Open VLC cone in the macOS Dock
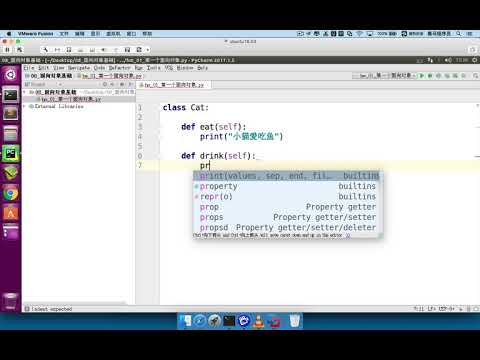 258,321
